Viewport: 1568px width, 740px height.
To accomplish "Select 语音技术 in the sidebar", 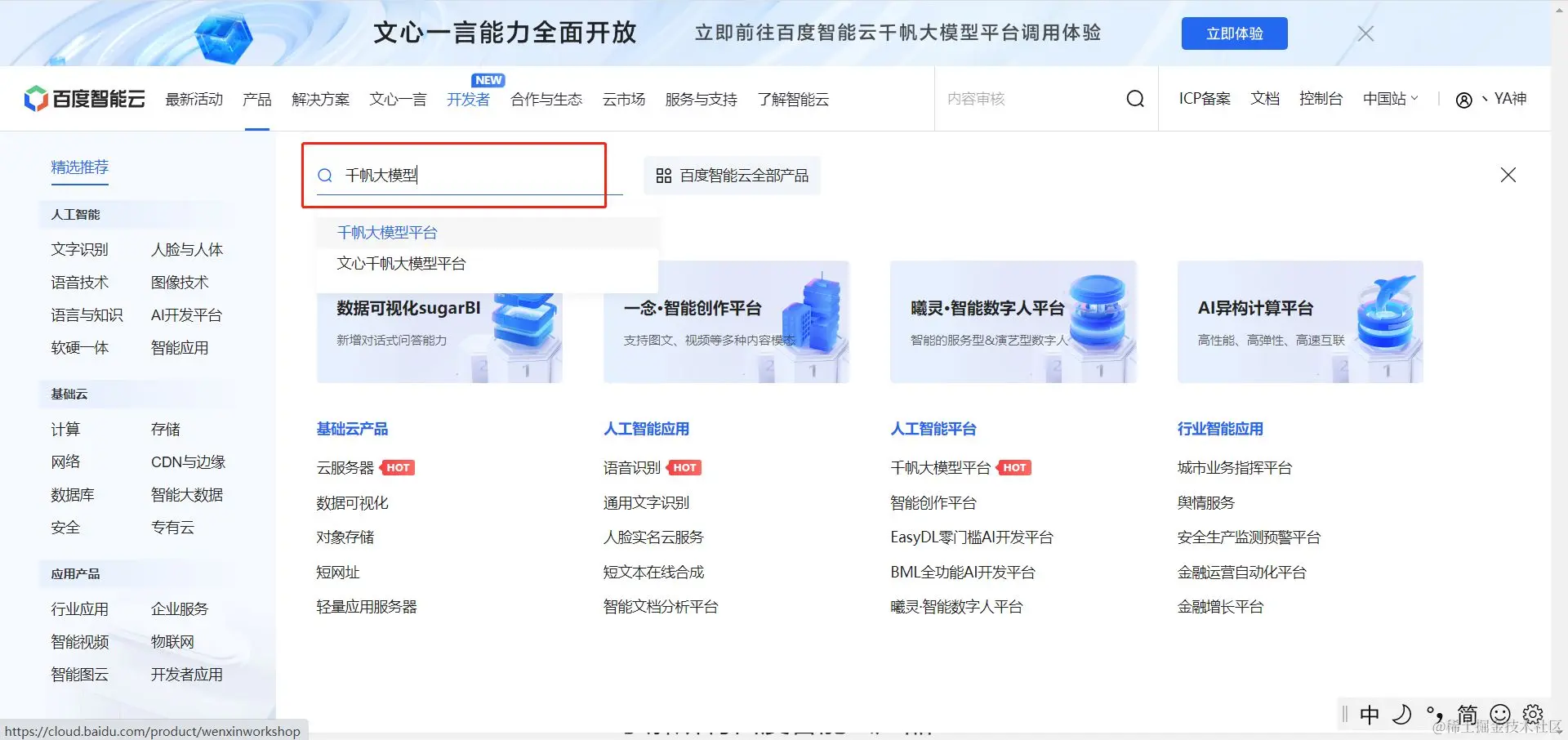I will (79, 283).
